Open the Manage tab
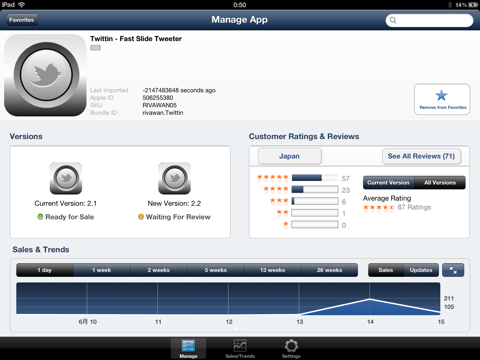Image resolution: width=480 pixels, height=360 pixels. pyautogui.click(x=188, y=349)
